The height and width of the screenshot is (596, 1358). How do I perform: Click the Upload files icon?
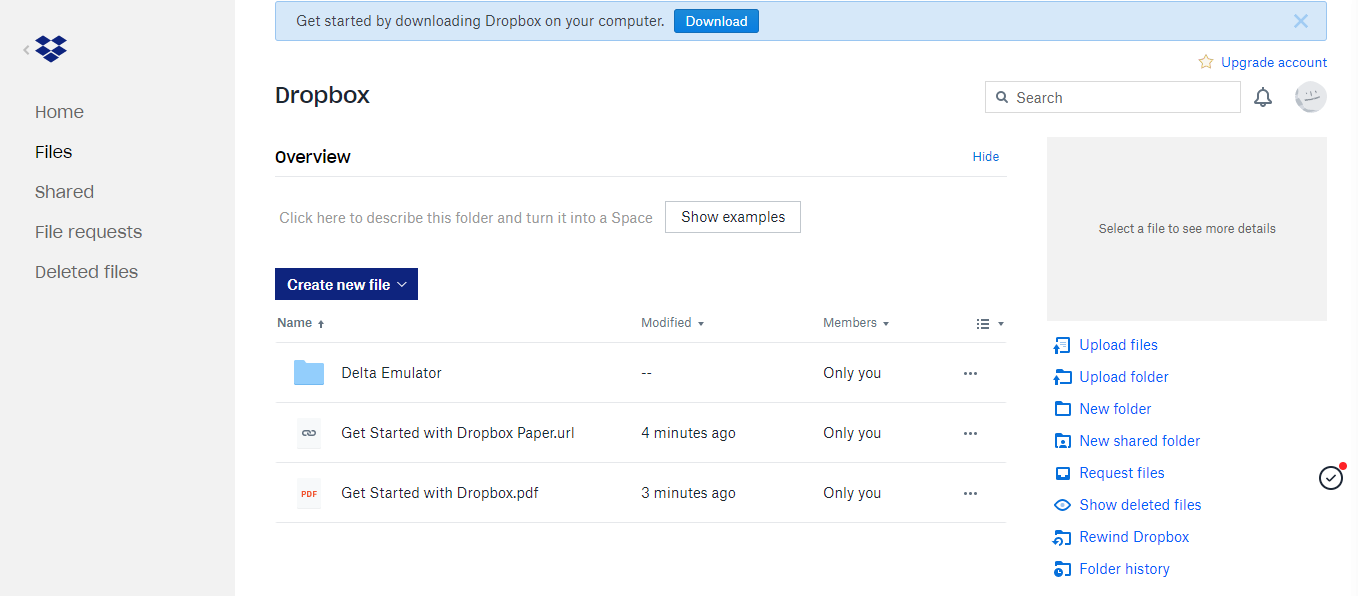click(x=1062, y=345)
